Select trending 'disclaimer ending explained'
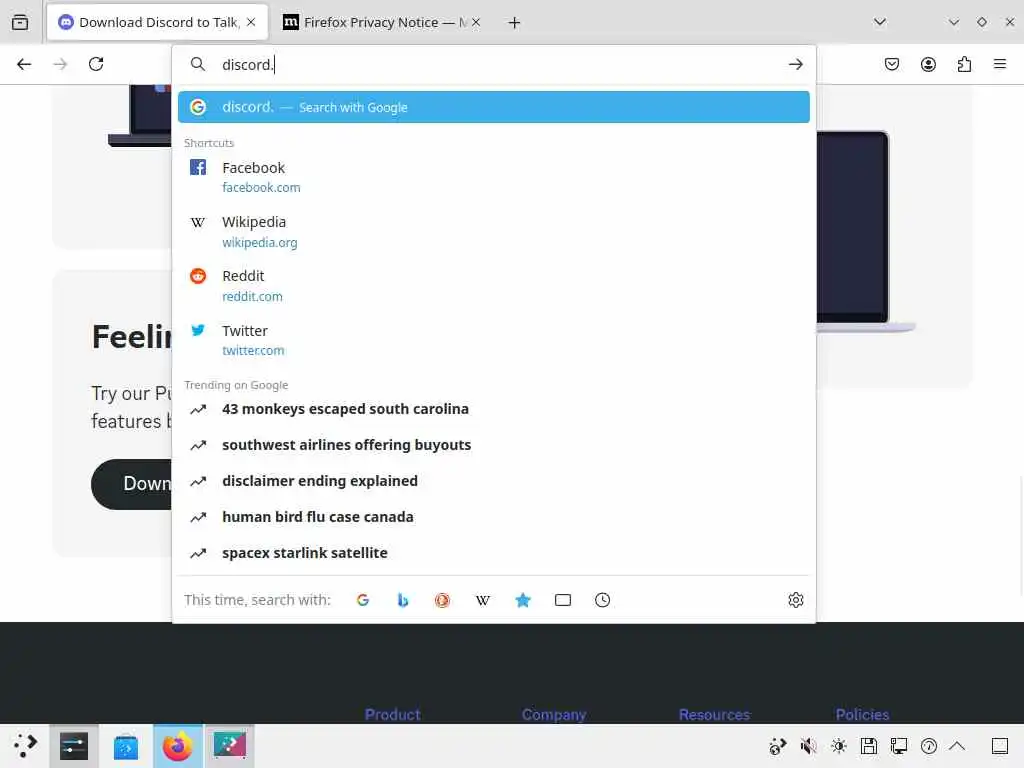This screenshot has height=768, width=1024. pos(494,481)
